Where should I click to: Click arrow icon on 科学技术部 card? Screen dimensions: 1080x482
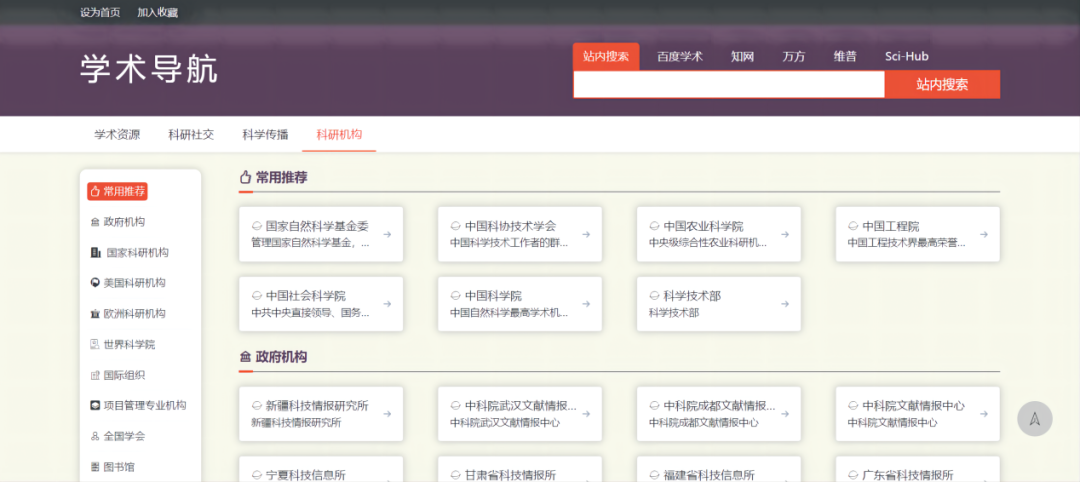click(x=785, y=304)
